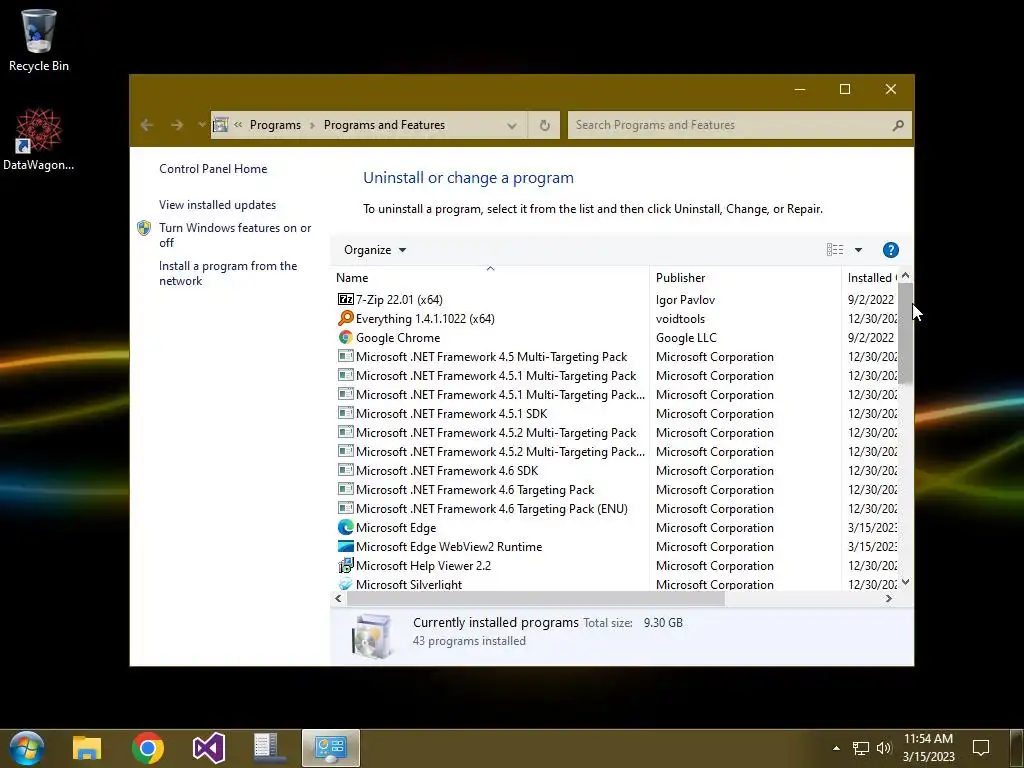
Task: Open the volume speaker tray icon
Action: point(884,748)
